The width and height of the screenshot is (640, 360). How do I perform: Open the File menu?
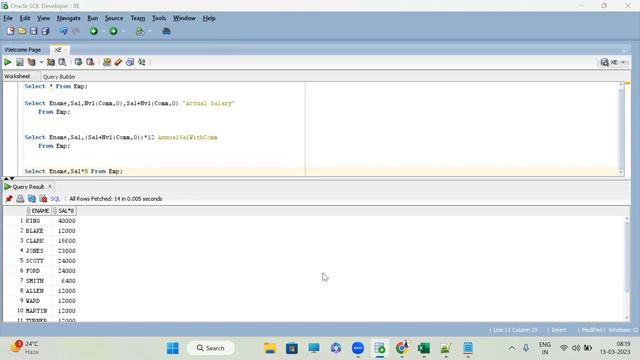pyautogui.click(x=8, y=18)
